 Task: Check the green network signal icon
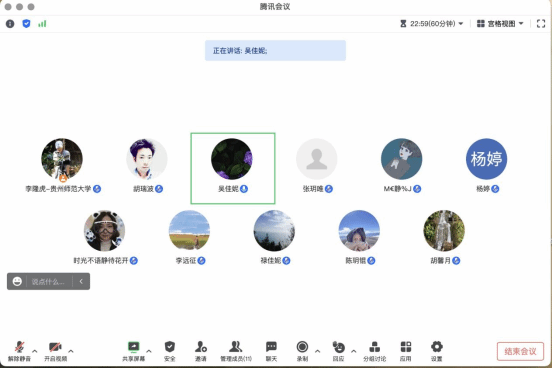pyautogui.click(x=42, y=24)
